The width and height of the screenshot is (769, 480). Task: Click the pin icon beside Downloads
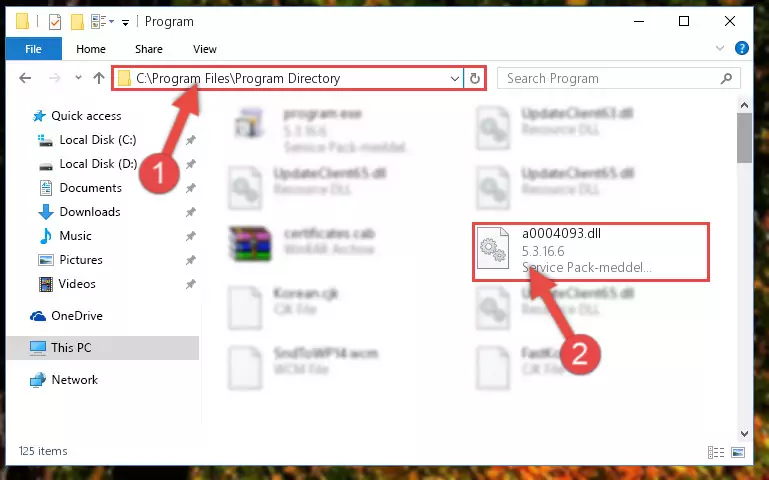tap(191, 212)
